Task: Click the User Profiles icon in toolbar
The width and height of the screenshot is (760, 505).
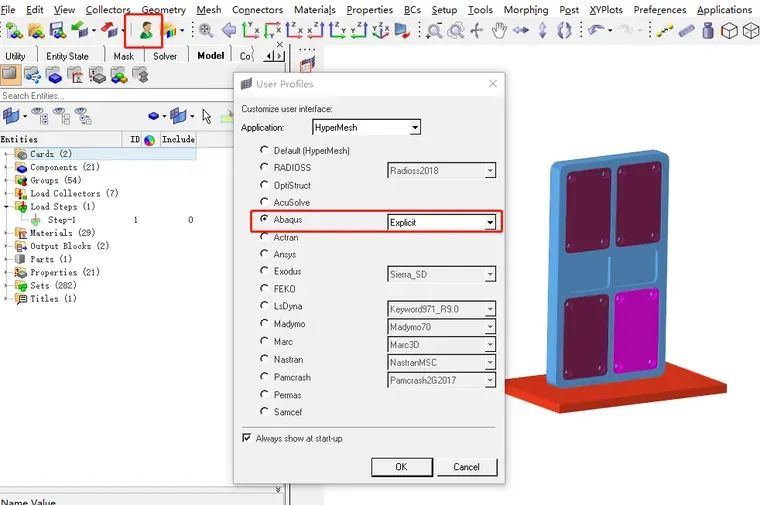Action: (146, 30)
